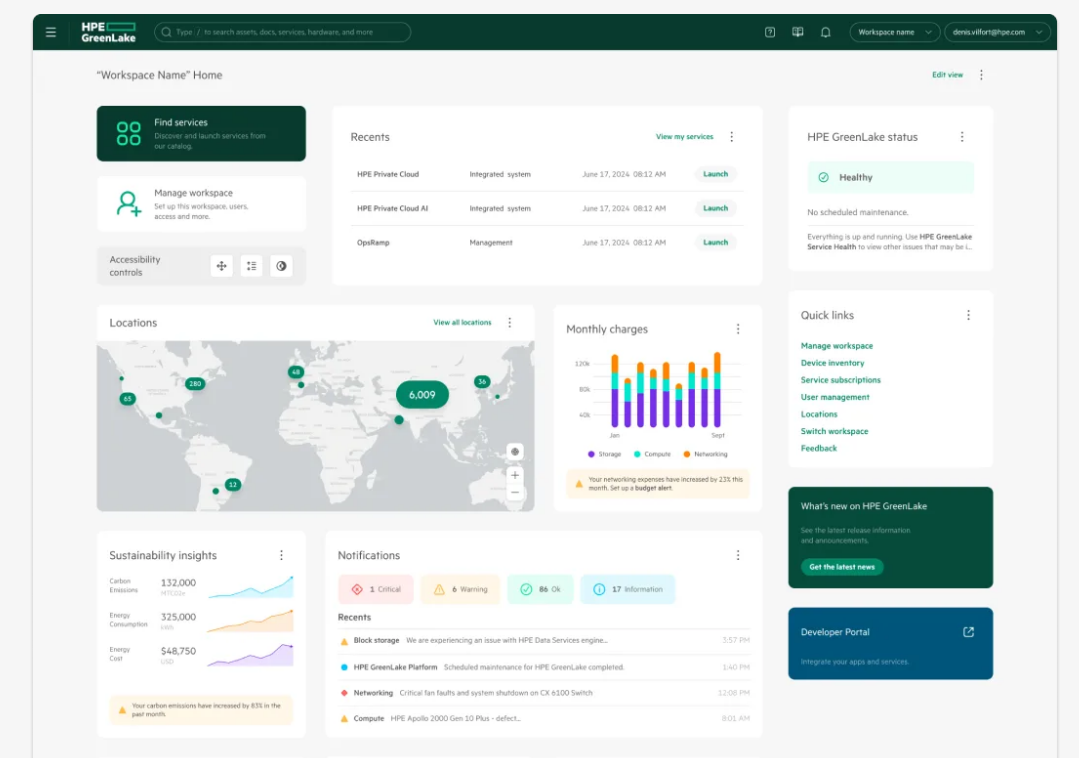Screen dimensions: 1079x758
Task: Open Locations quick link
Action: pos(819,415)
